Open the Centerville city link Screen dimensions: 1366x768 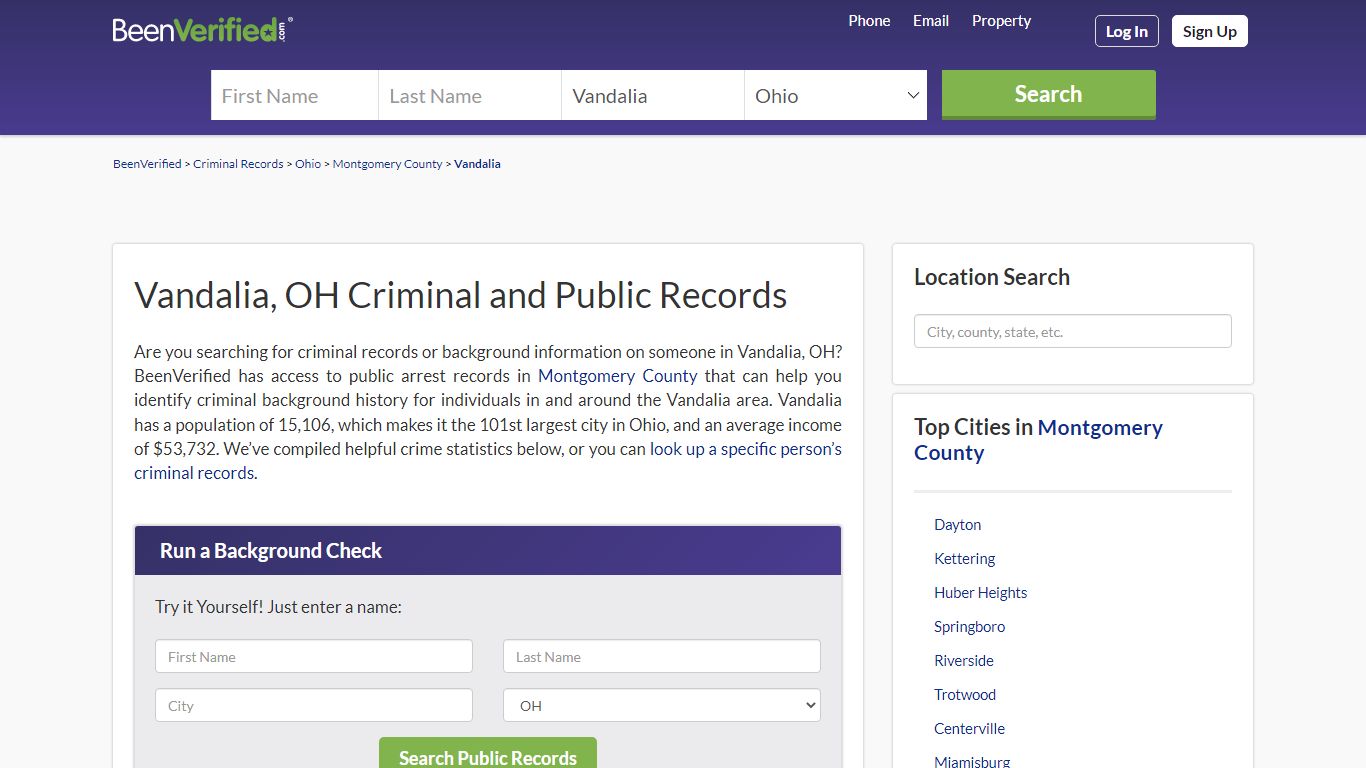click(x=969, y=729)
